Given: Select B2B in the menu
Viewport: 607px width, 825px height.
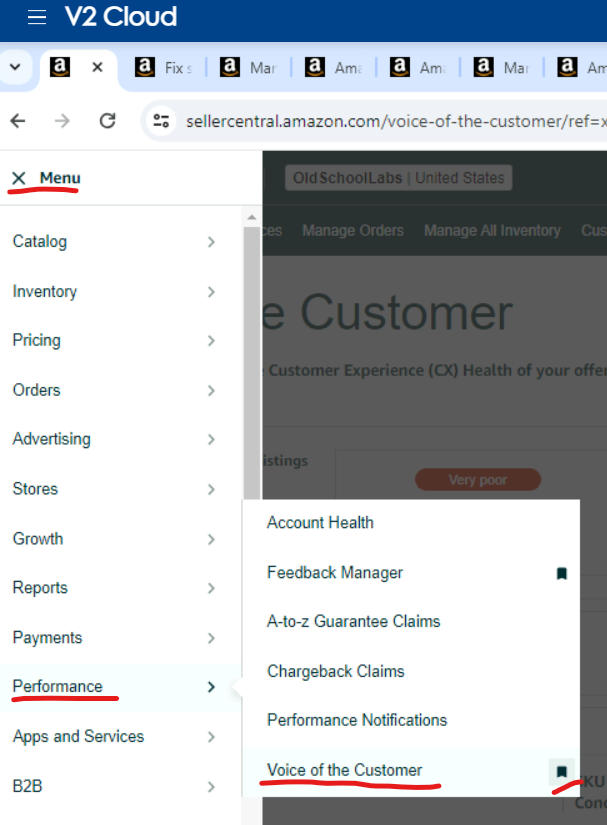Looking at the screenshot, I should pyautogui.click(x=27, y=786).
